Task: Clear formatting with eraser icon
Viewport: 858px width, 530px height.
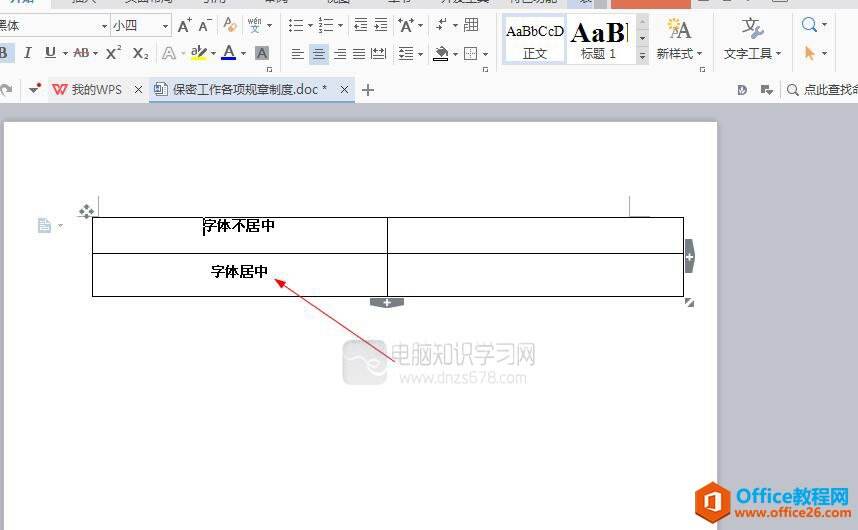Action: (230, 25)
